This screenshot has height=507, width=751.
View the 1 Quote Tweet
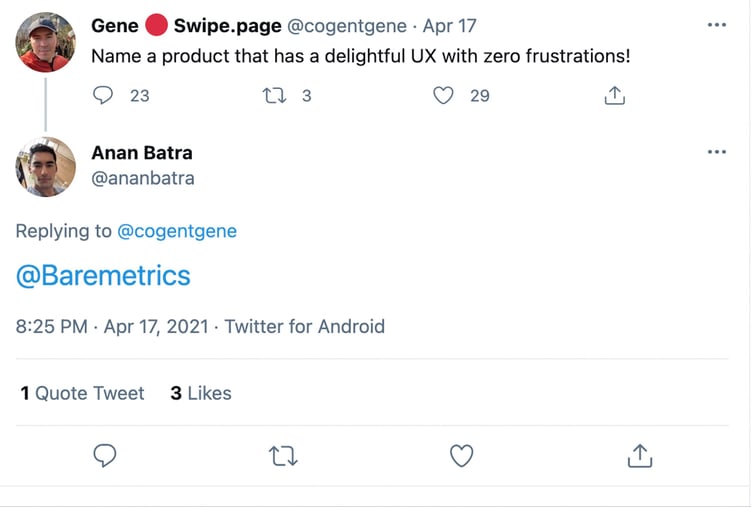point(82,393)
